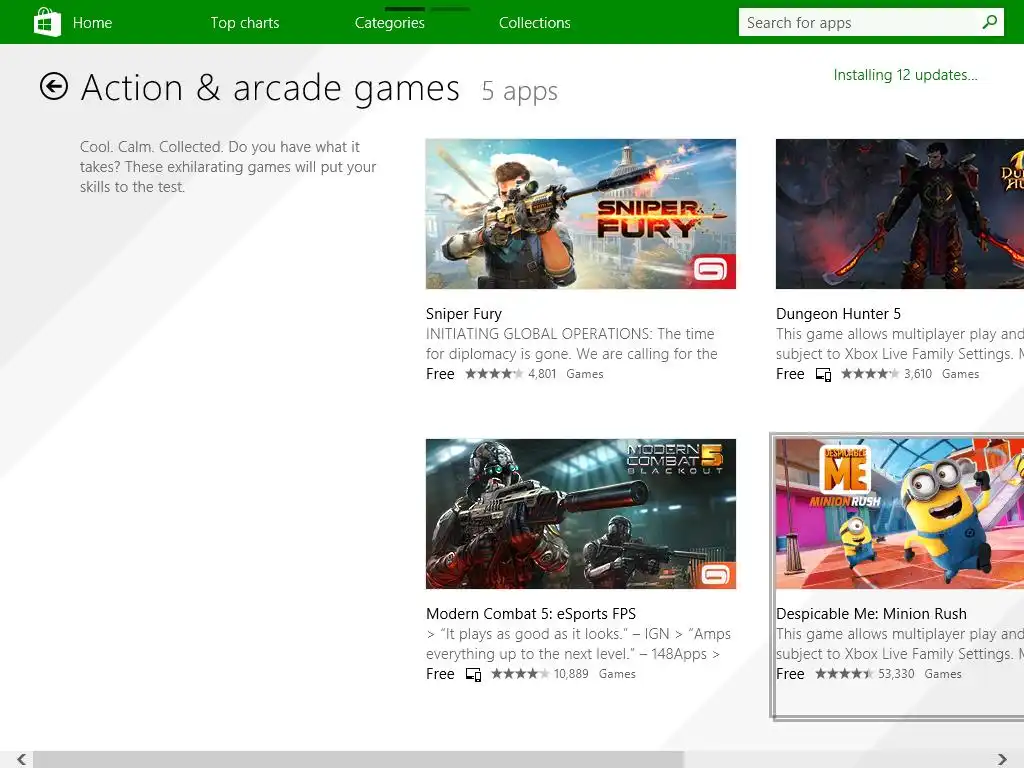Open the Top charts section
Image resolution: width=1024 pixels, height=768 pixels.
pyautogui.click(x=245, y=23)
